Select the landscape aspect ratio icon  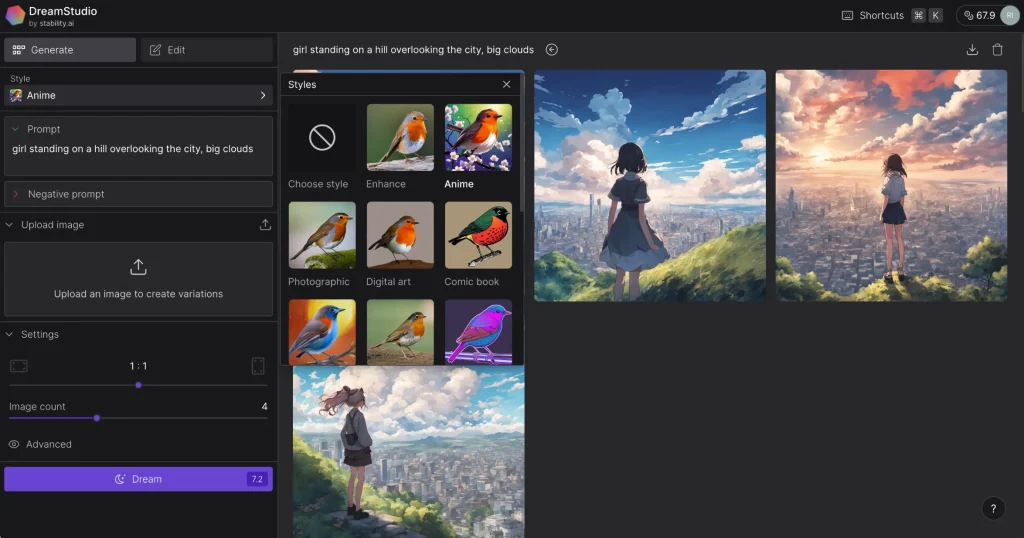tap(19, 366)
